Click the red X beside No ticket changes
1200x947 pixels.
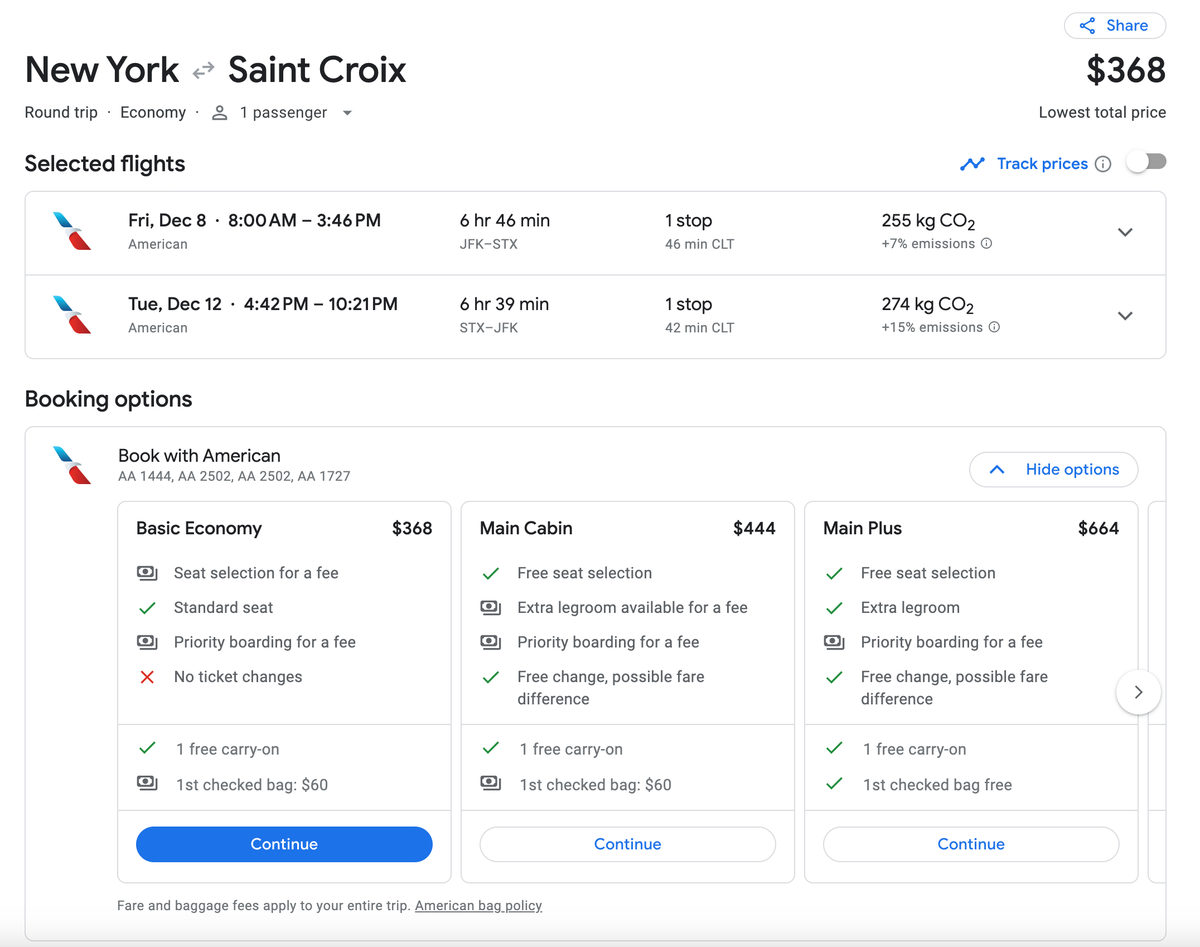147,676
